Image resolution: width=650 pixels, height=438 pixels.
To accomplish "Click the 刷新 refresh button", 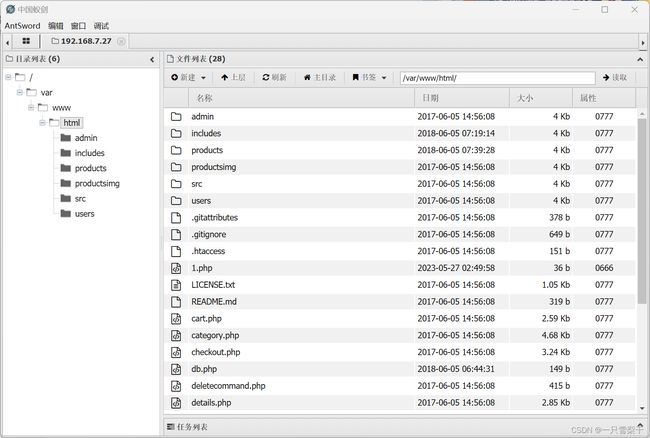I will click(x=274, y=77).
